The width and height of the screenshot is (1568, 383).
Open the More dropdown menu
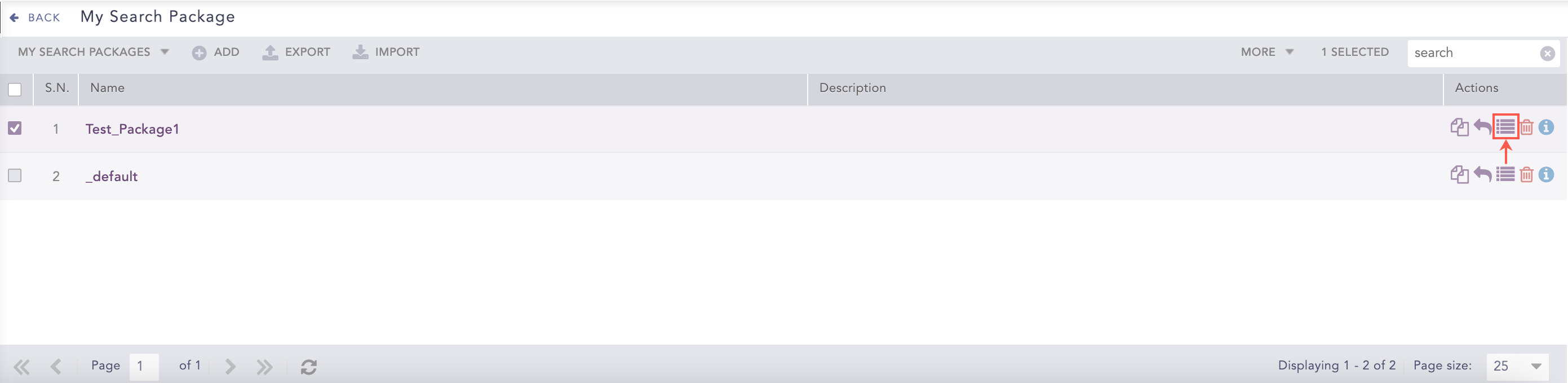pyautogui.click(x=1266, y=52)
